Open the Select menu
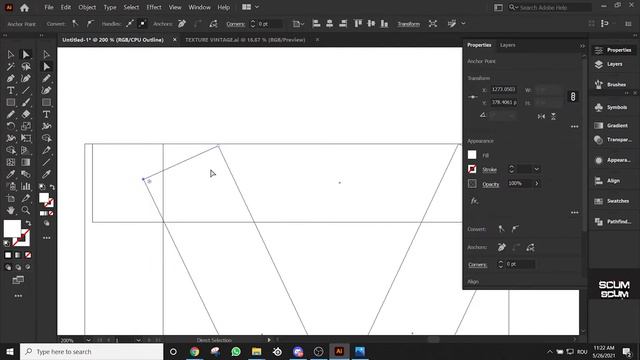640x360 pixels. [131, 7]
